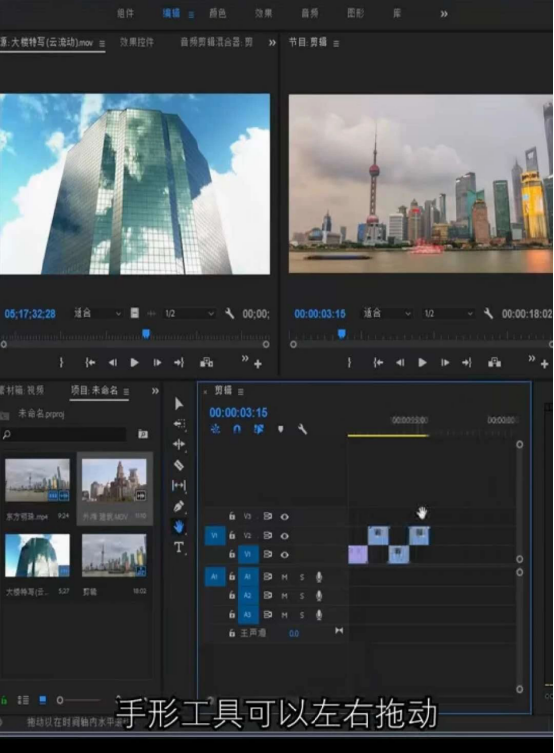This screenshot has height=753, width=554.
Task: Switch to 效果 workspace
Action: (x=264, y=13)
